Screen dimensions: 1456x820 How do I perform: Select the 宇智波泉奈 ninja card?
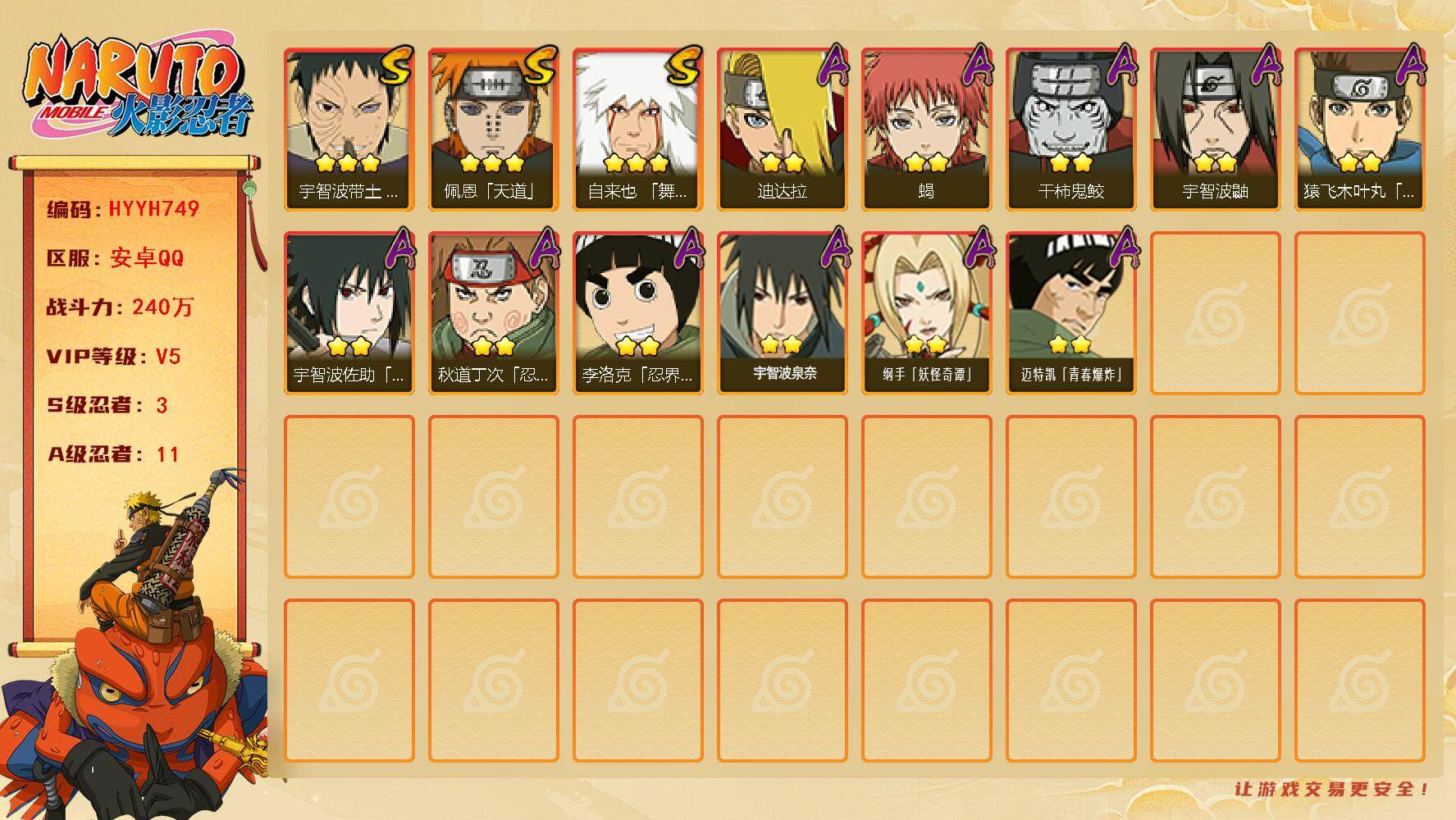click(783, 313)
